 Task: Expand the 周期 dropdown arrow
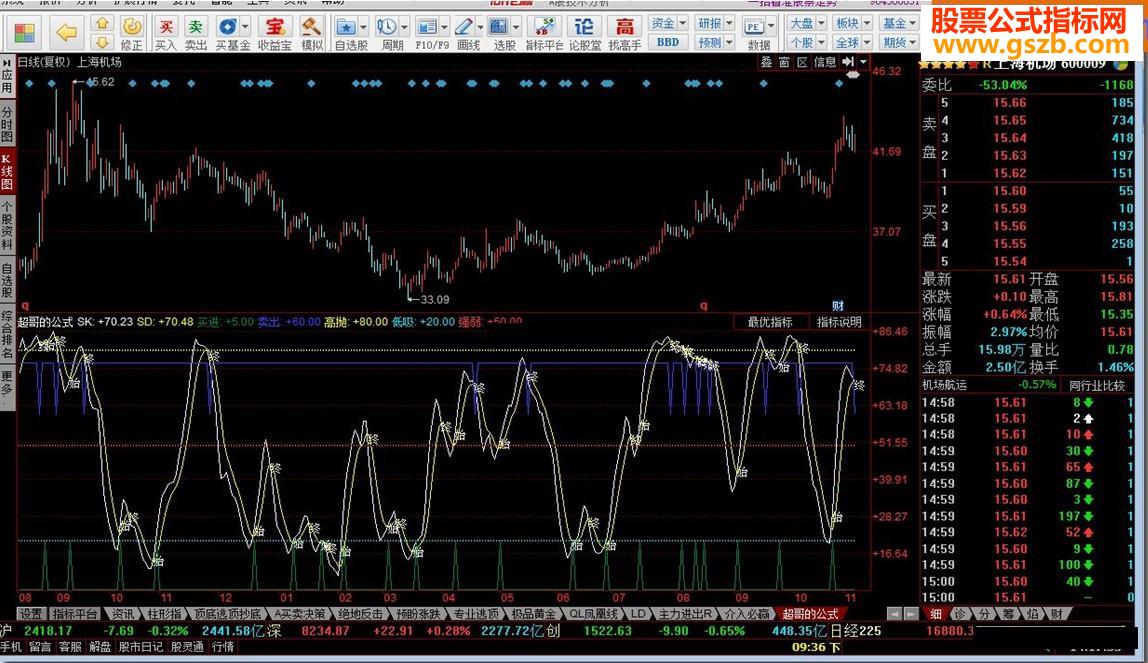pos(403,27)
